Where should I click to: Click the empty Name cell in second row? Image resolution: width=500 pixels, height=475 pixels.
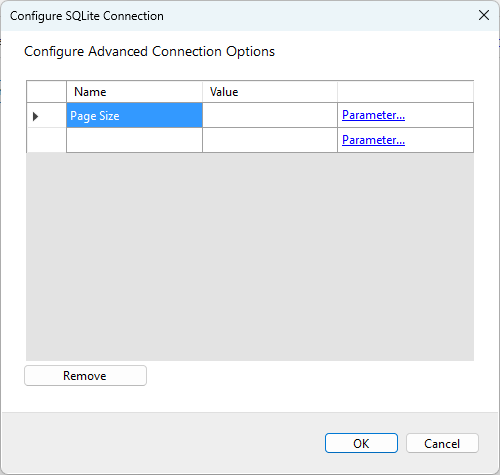click(134, 140)
